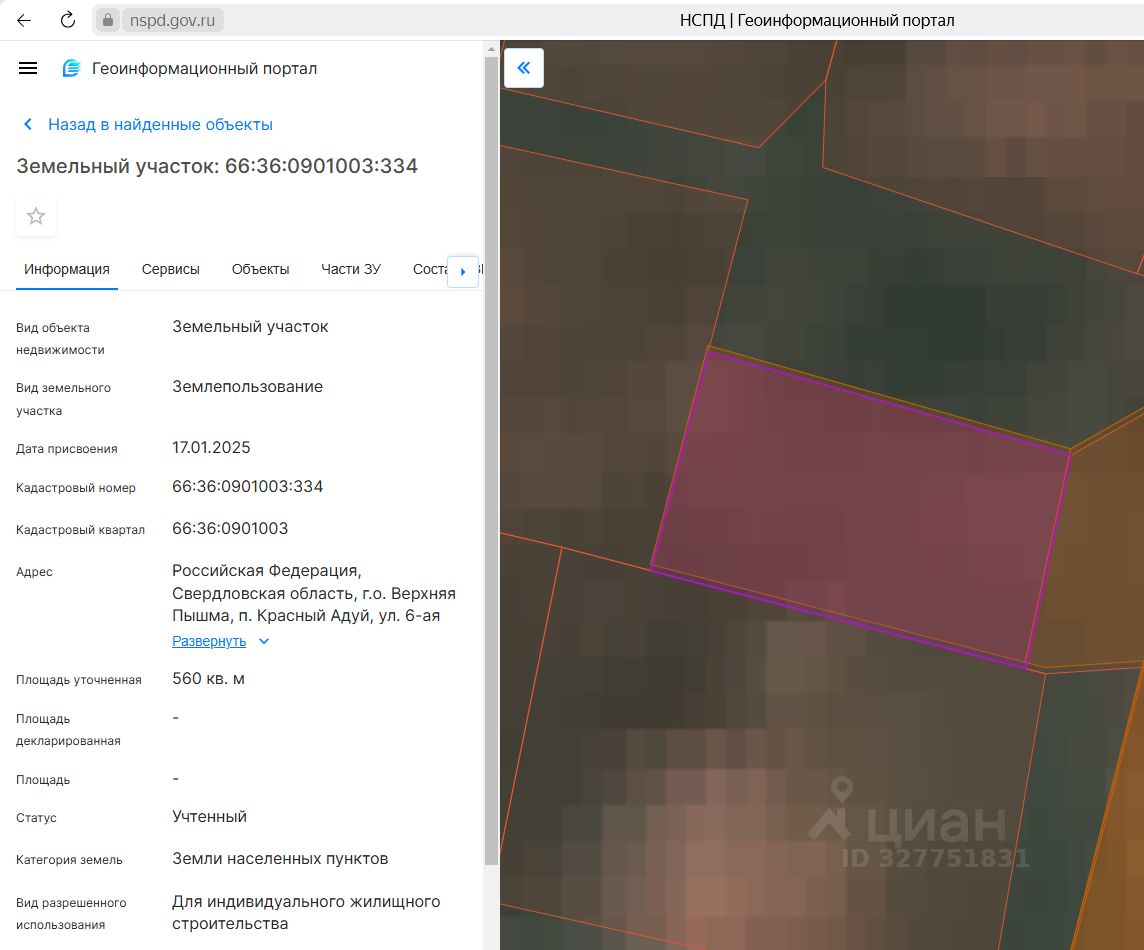This screenshot has height=950, width=1144.
Task: Click the info panel vertical scrollbar thumb
Action: 491,460
